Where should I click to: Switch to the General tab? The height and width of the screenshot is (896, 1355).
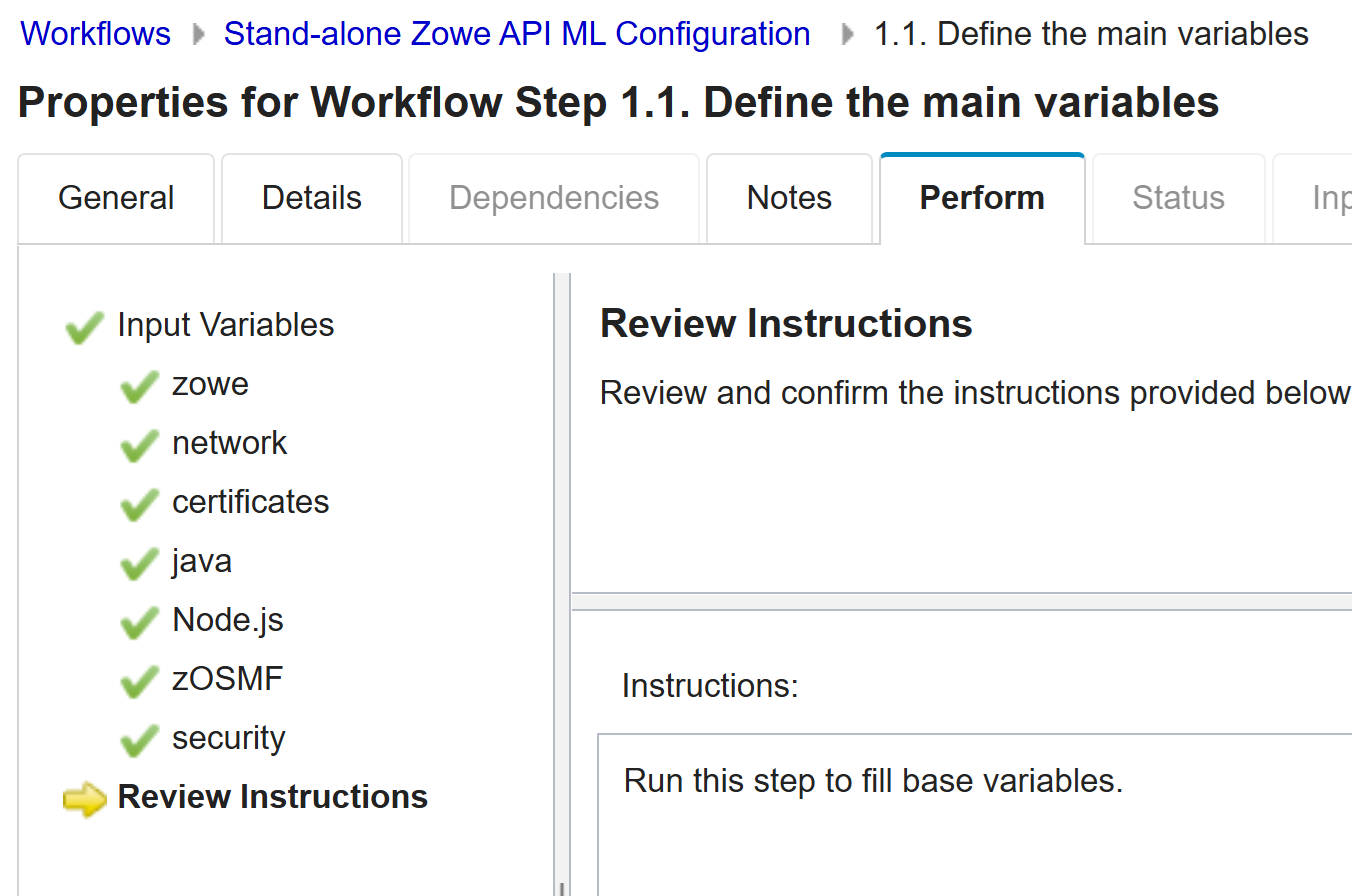[115, 198]
